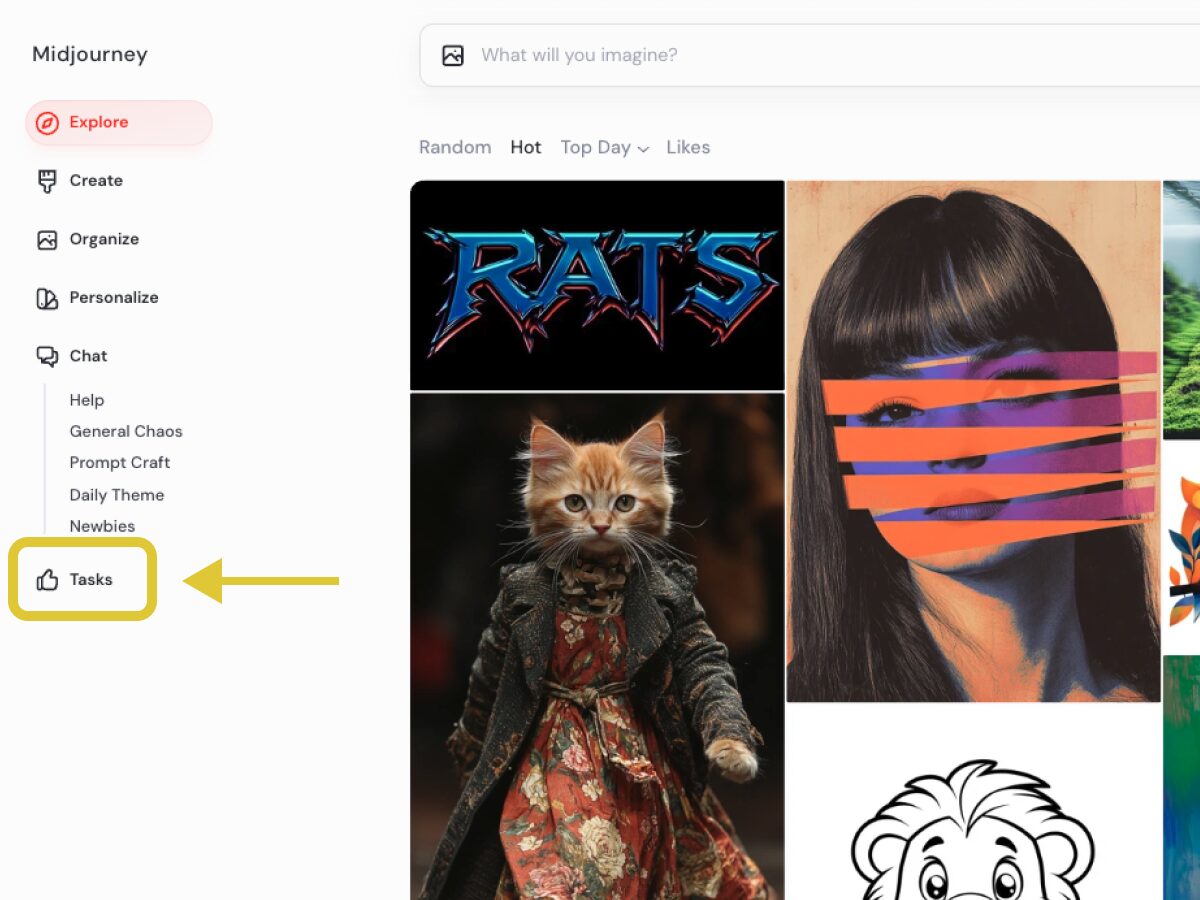Expand the Top Day dropdown

[x=604, y=147]
